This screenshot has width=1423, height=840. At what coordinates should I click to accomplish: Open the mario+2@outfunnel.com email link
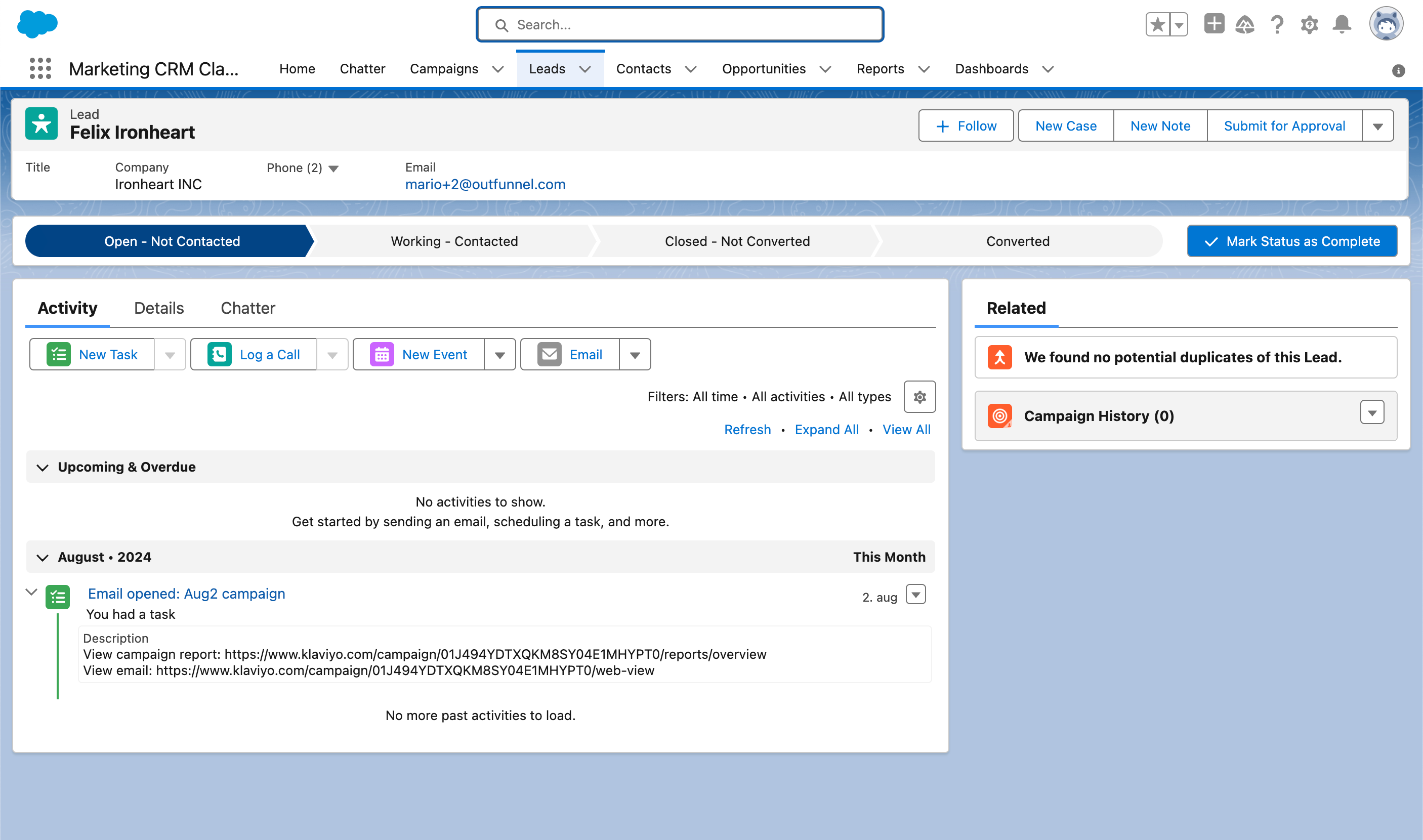point(485,185)
